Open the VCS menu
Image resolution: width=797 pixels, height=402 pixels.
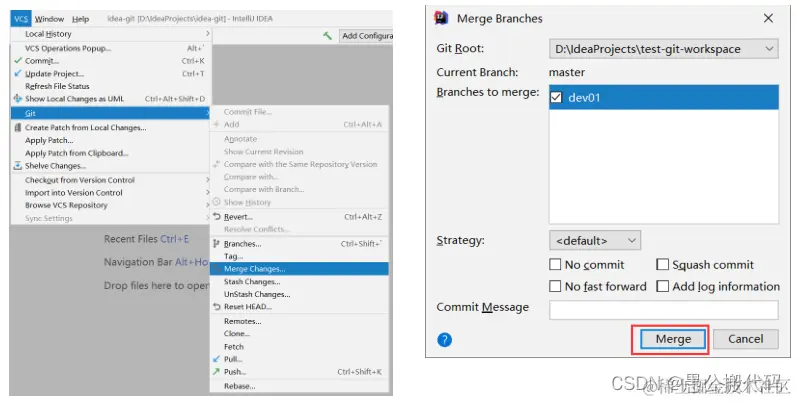click(x=21, y=19)
